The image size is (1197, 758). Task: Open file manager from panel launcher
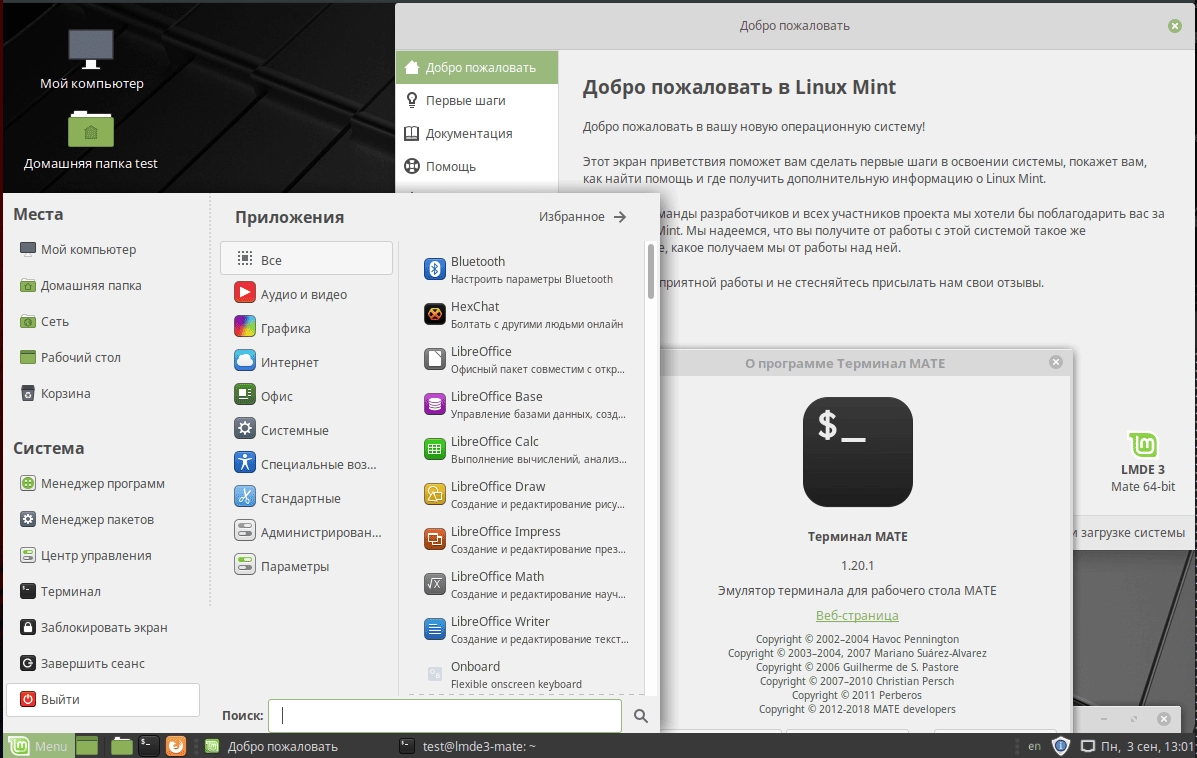pyautogui.click(x=121, y=746)
